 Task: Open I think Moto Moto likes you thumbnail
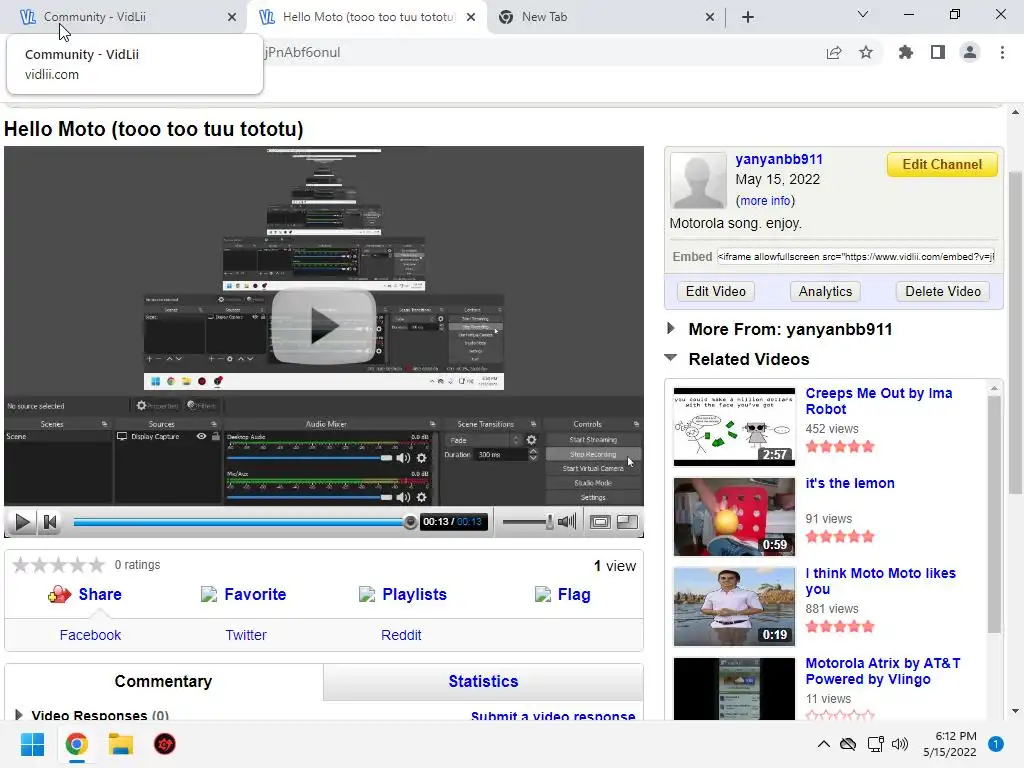tap(734, 607)
